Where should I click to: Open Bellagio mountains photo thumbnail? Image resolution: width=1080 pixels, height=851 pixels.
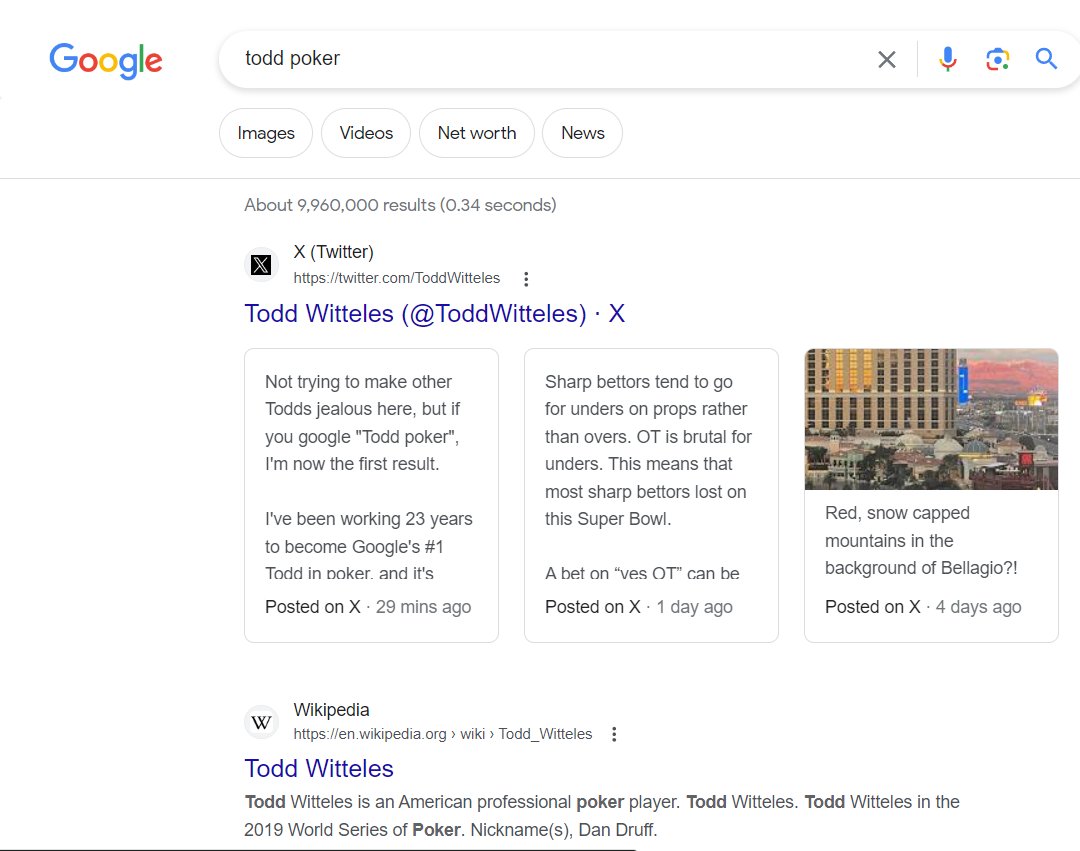[x=931, y=419]
